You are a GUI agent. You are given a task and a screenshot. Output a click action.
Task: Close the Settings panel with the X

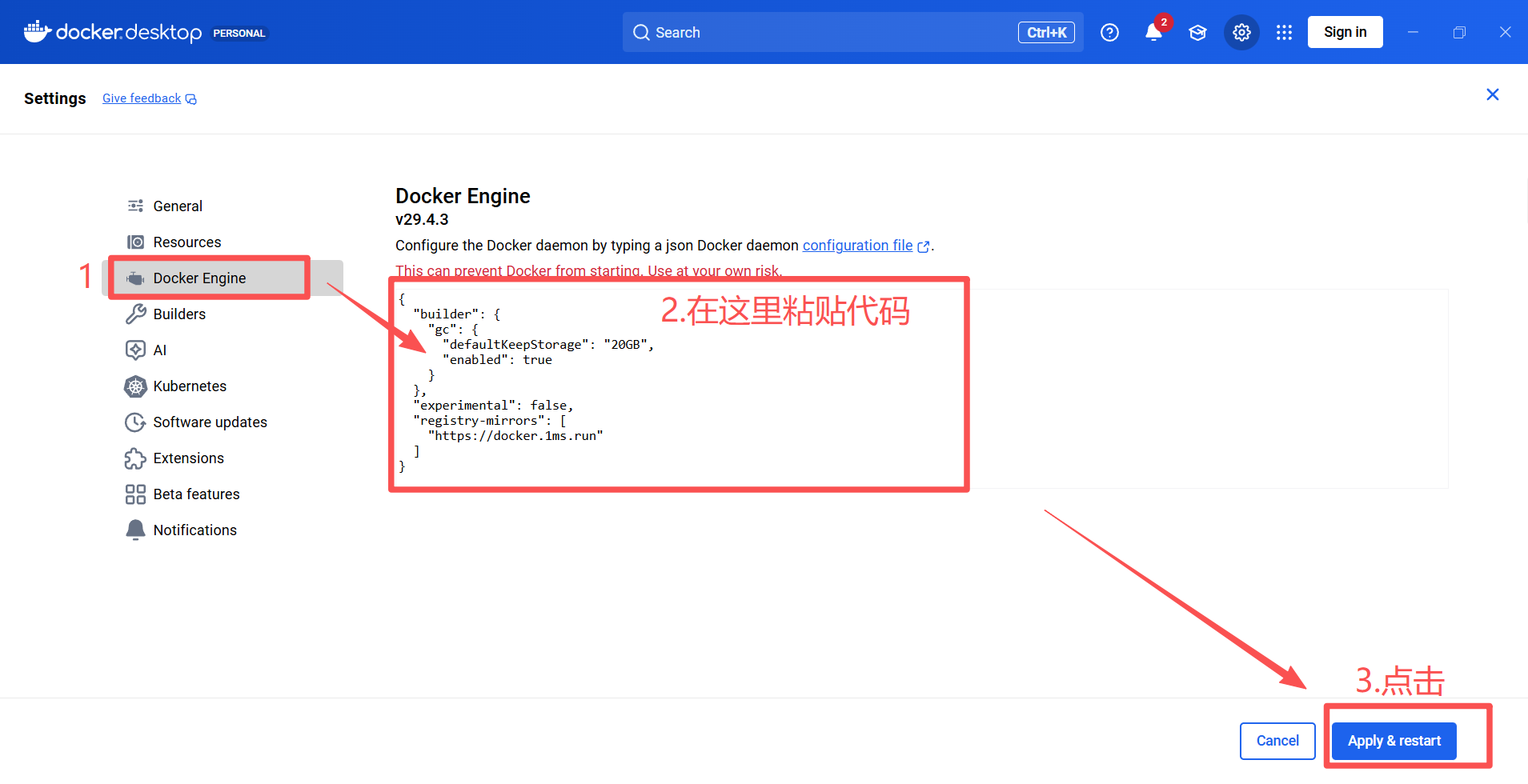tap(1492, 94)
